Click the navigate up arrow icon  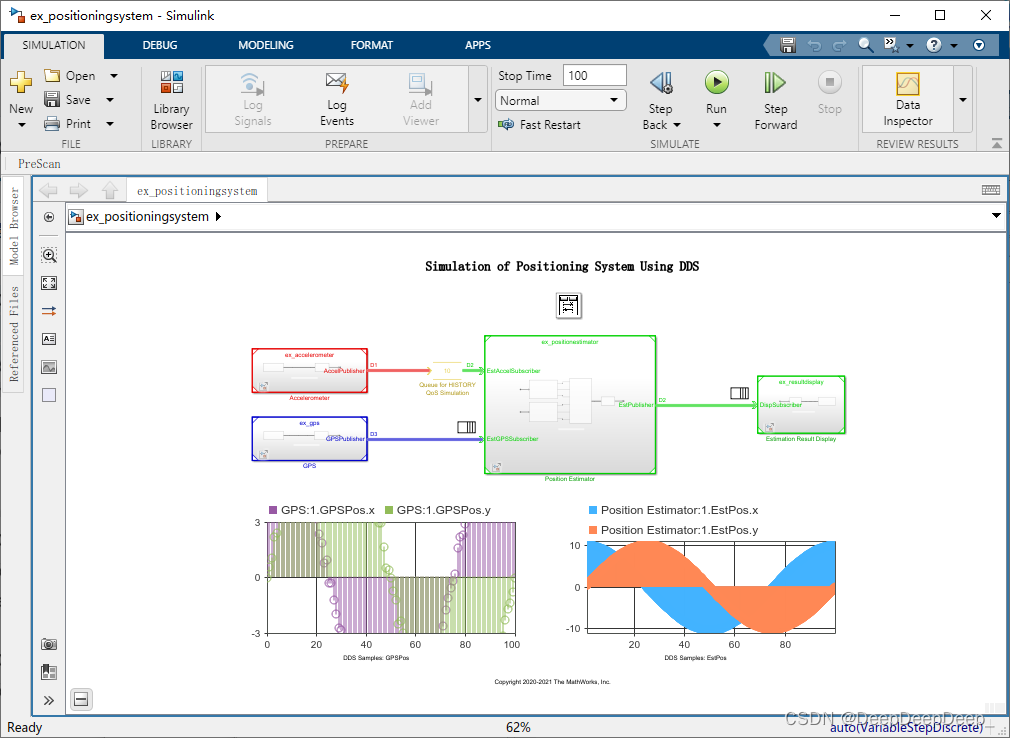pos(110,190)
